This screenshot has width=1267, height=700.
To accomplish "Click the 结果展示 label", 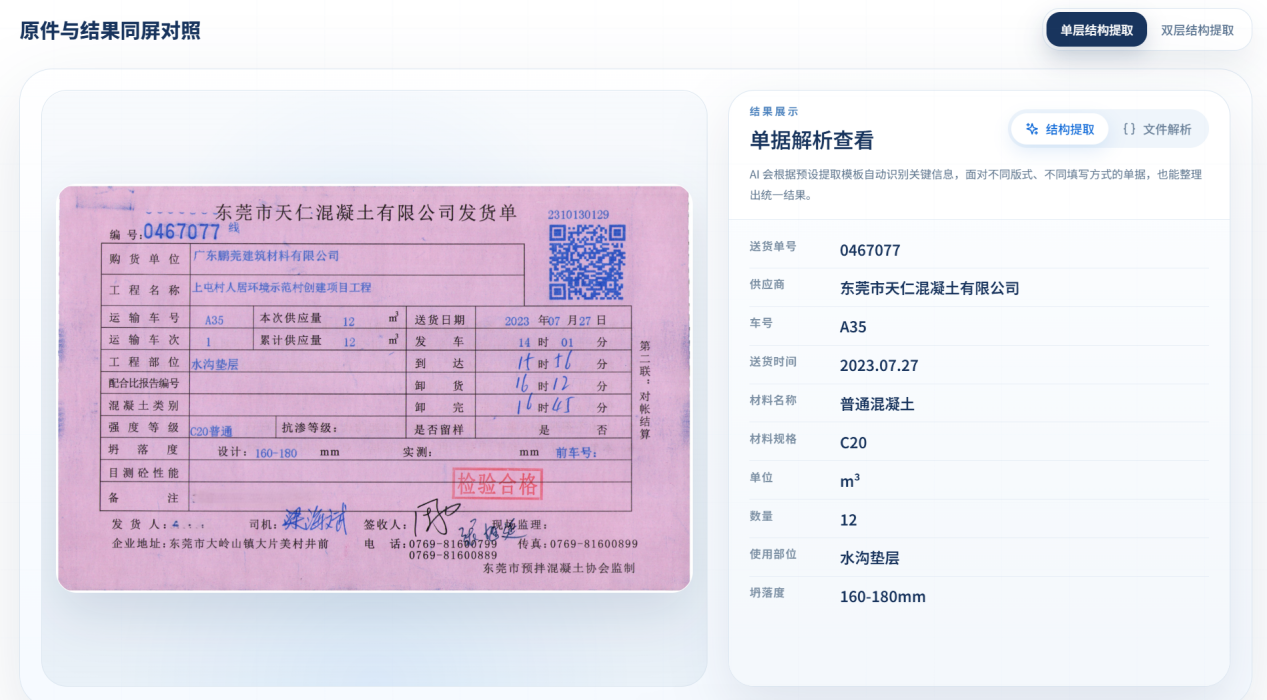I will [774, 112].
